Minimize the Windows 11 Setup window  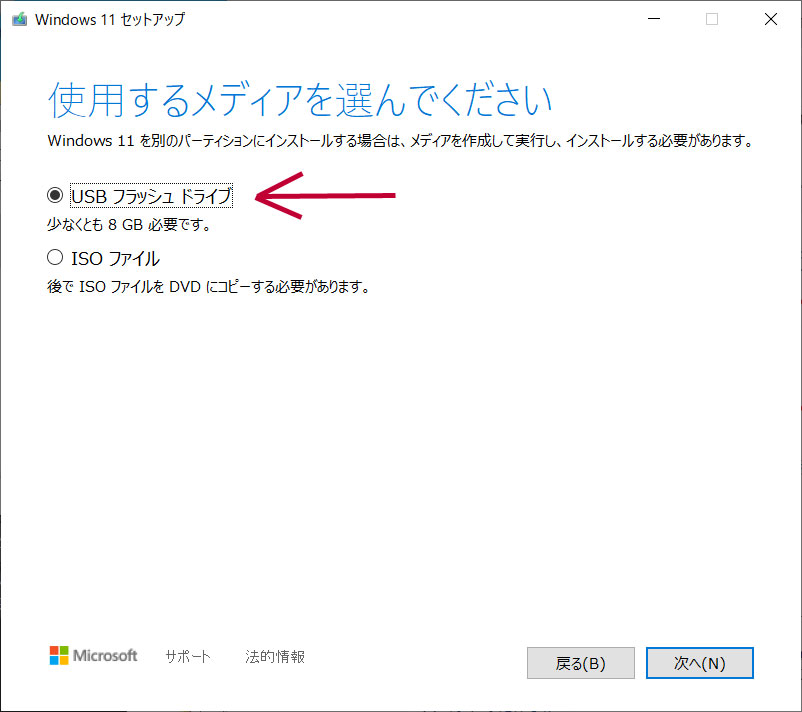(652, 19)
